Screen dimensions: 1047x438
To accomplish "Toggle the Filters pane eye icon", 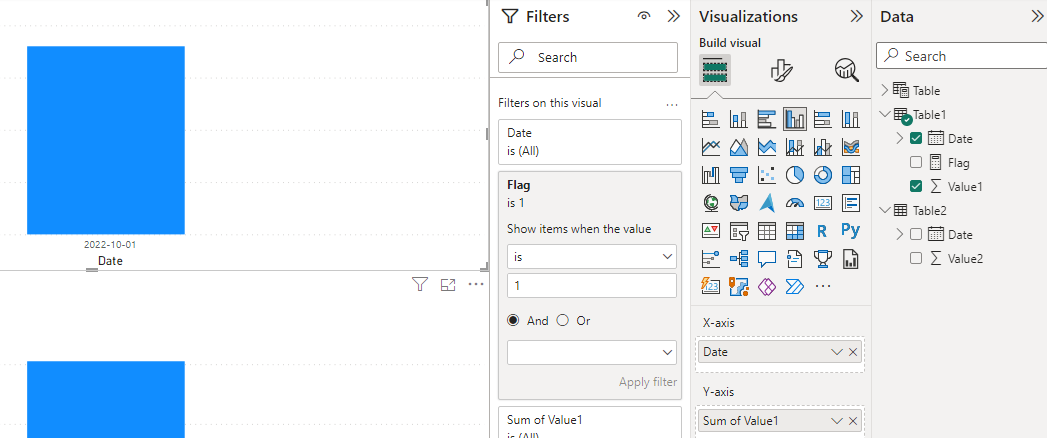I will pyautogui.click(x=644, y=16).
